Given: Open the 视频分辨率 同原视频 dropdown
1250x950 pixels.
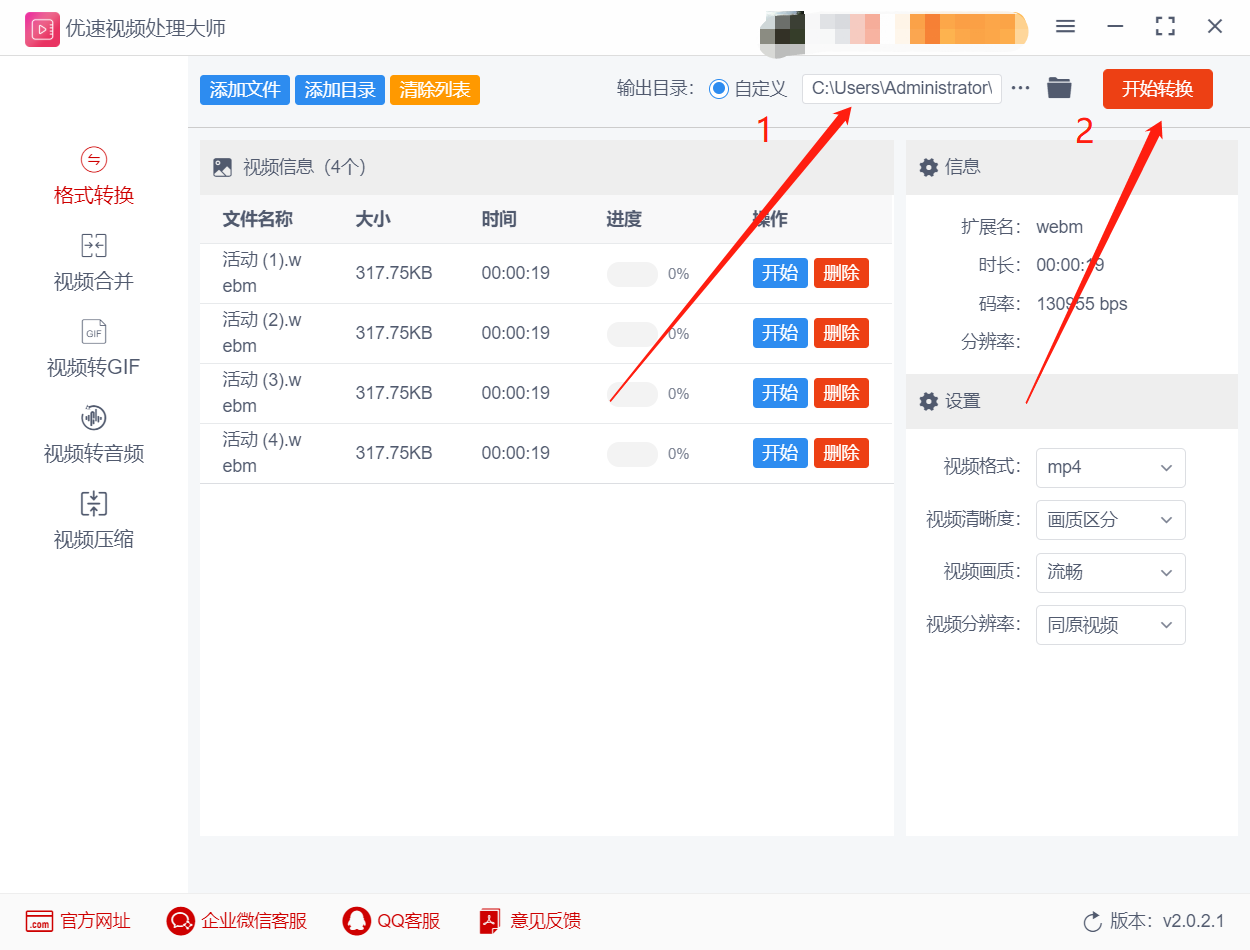Looking at the screenshot, I should (1110, 625).
